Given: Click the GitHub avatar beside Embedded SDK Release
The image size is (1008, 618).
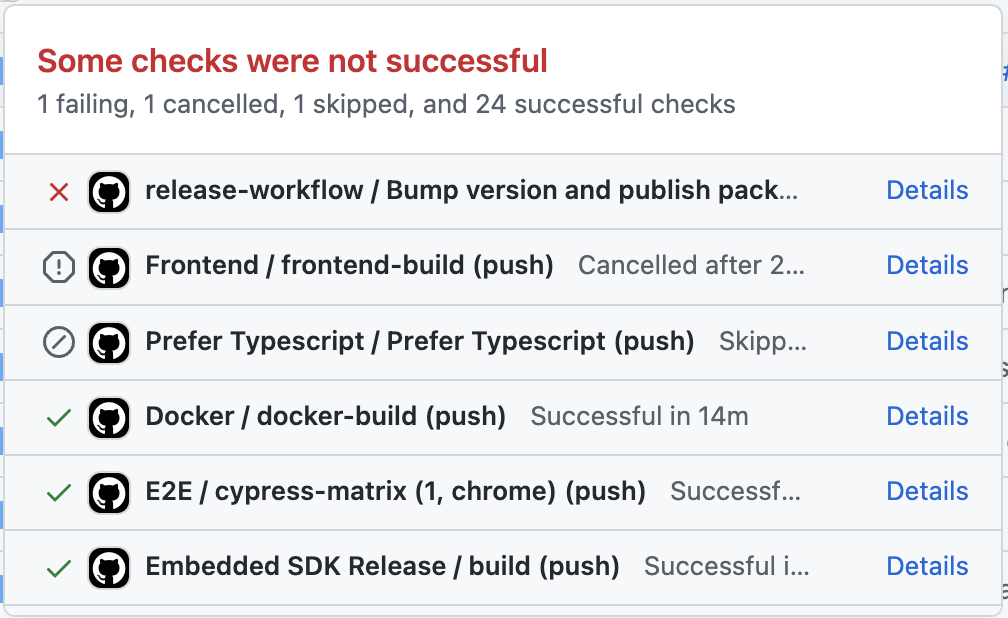Looking at the screenshot, I should (109, 568).
